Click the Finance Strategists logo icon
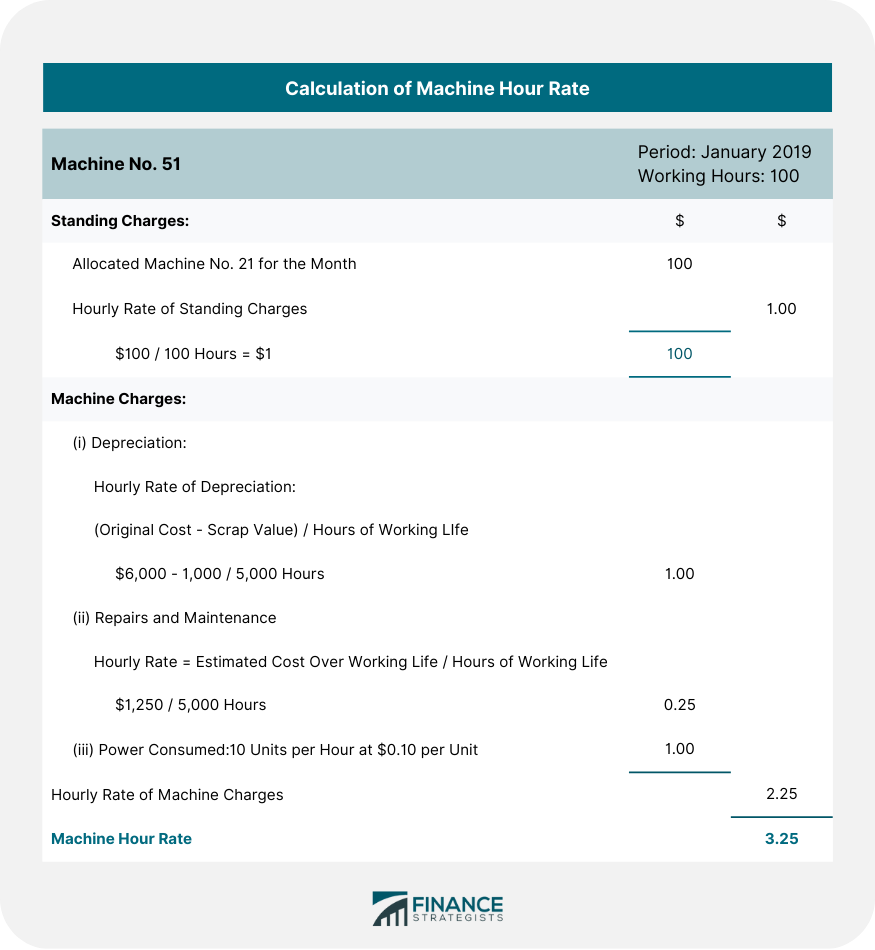Image resolution: width=875 pixels, height=950 pixels. [389, 908]
